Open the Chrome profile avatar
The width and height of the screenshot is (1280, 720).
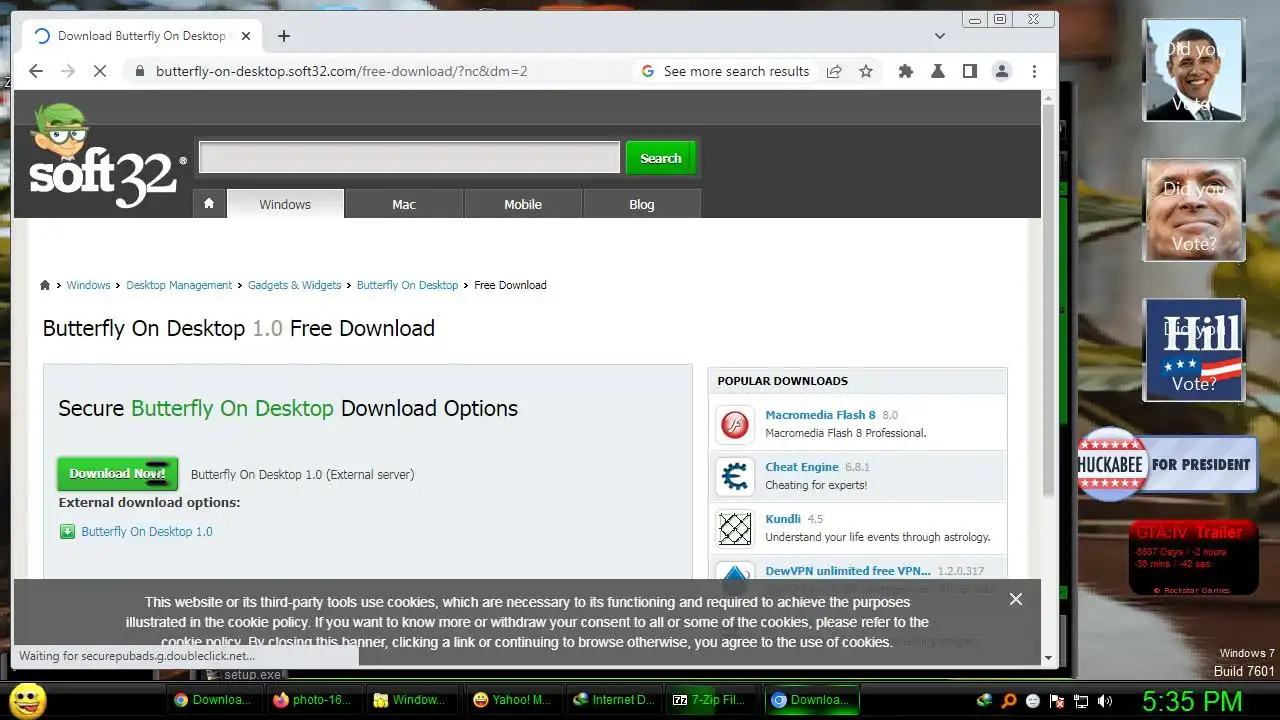pos(1001,71)
